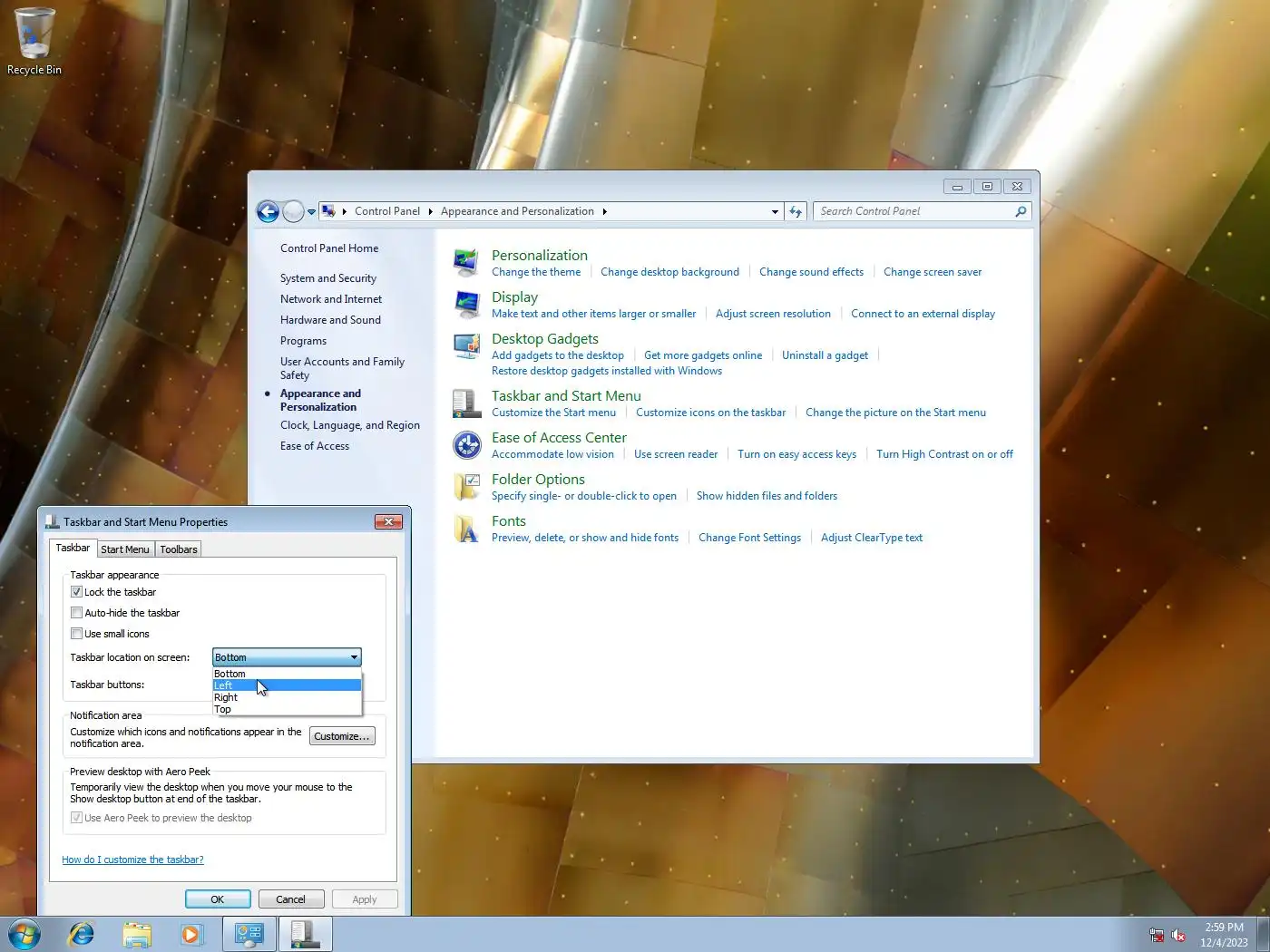Open the Taskbar location combo box

287,657
